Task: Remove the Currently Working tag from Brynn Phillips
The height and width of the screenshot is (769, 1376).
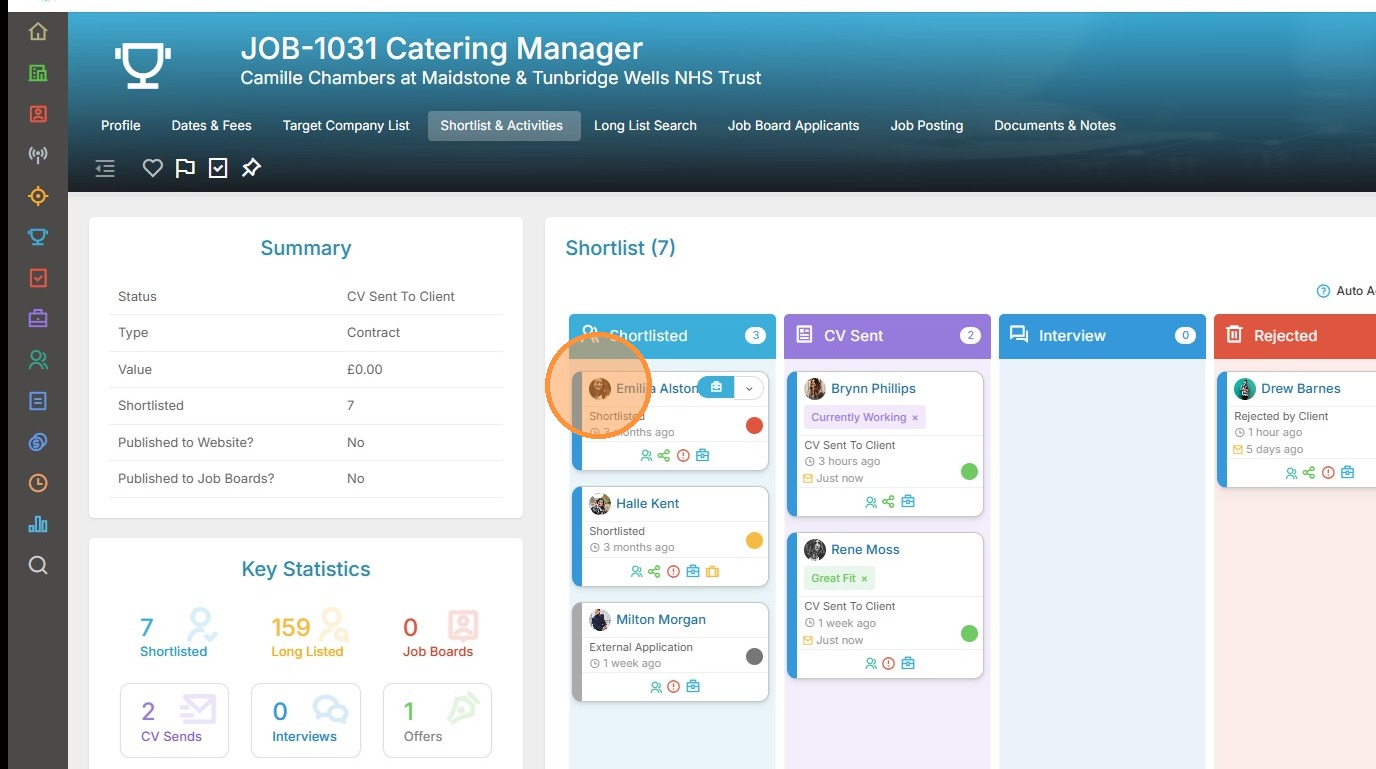Action: pos(915,418)
